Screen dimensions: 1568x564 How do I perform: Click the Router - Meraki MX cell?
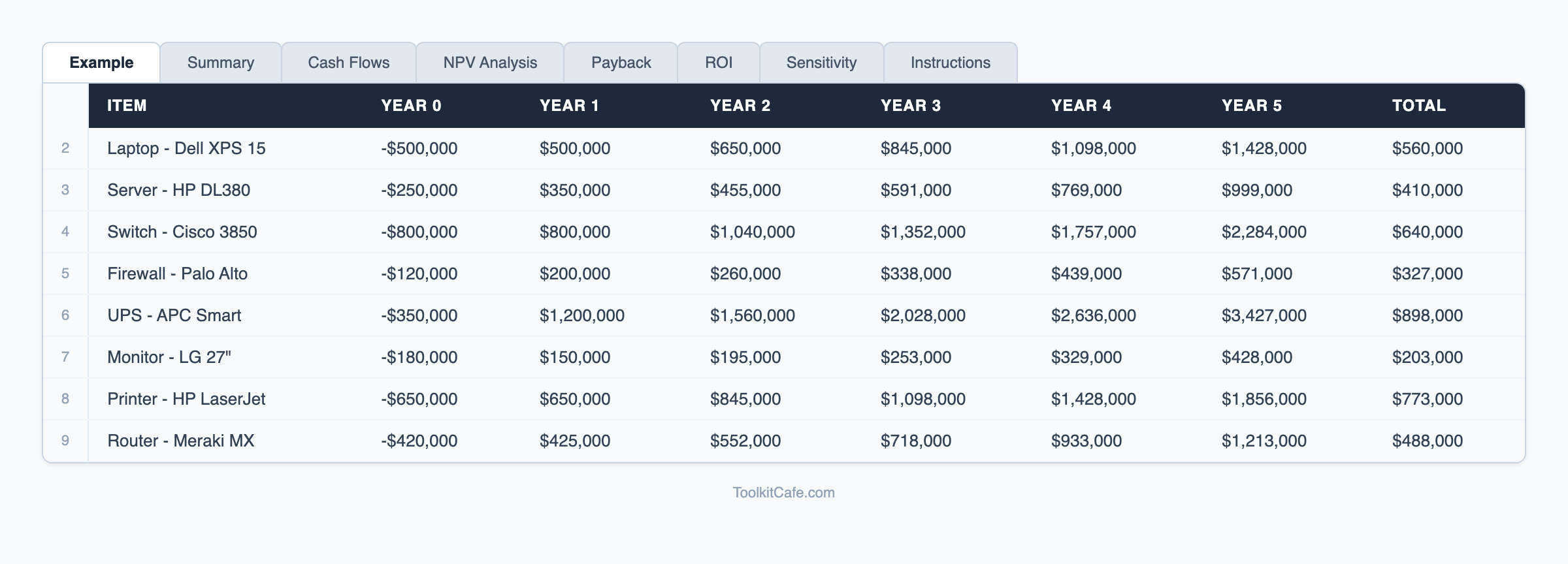pos(180,441)
